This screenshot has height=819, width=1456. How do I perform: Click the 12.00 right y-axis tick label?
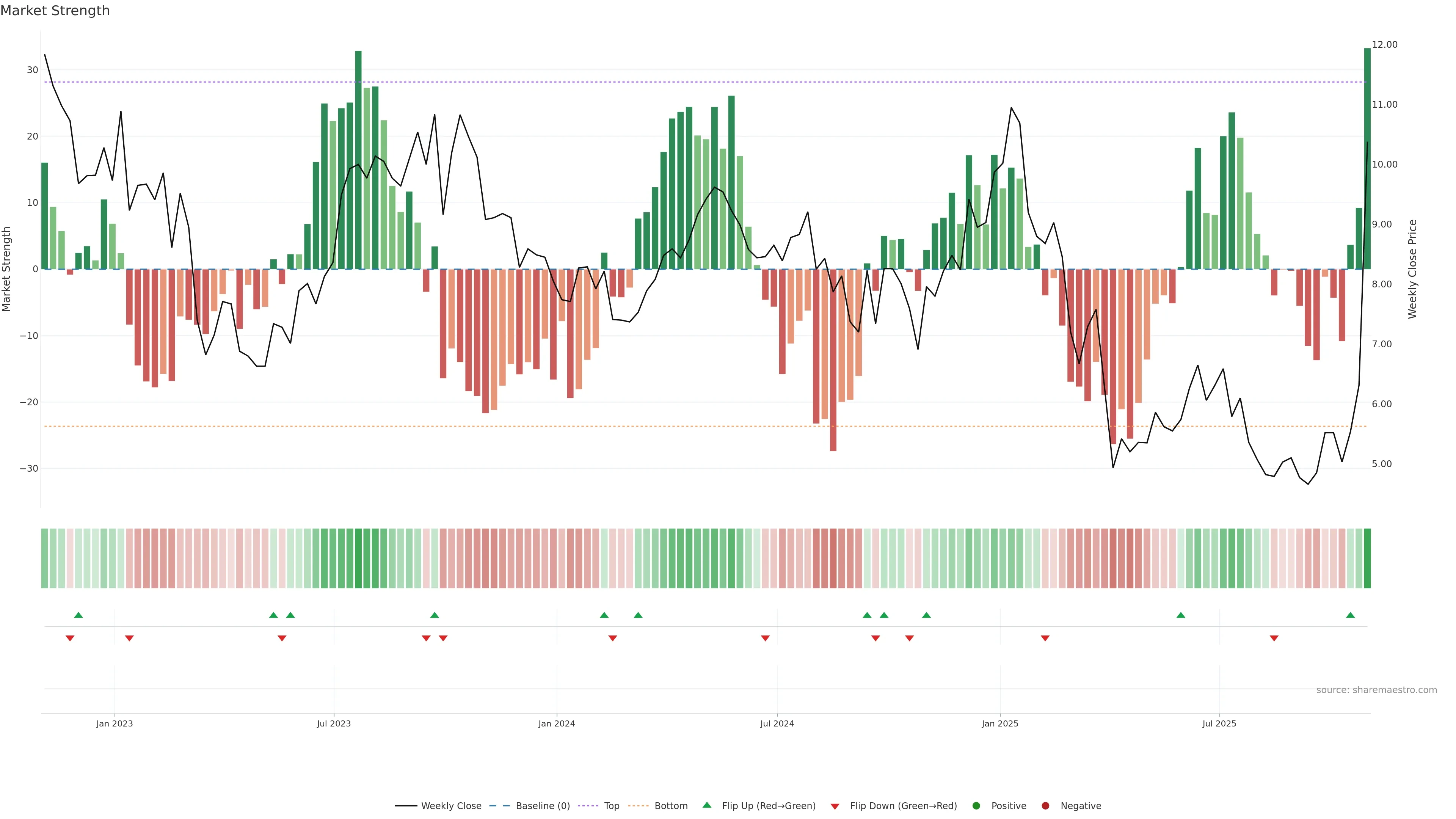tap(1384, 45)
